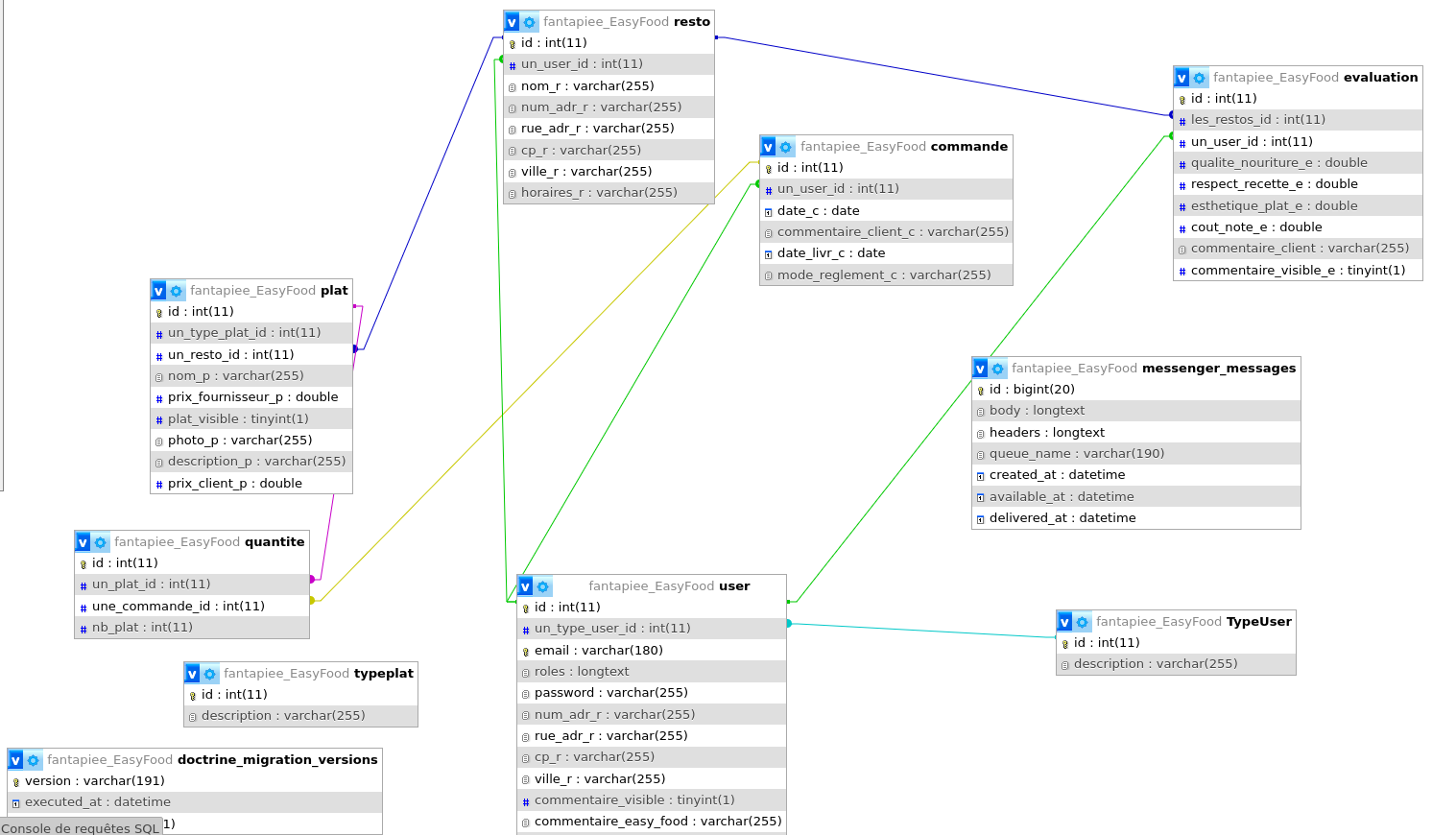Select une_commande_id column in quantite
The image size is (1456, 835).
coord(192,607)
